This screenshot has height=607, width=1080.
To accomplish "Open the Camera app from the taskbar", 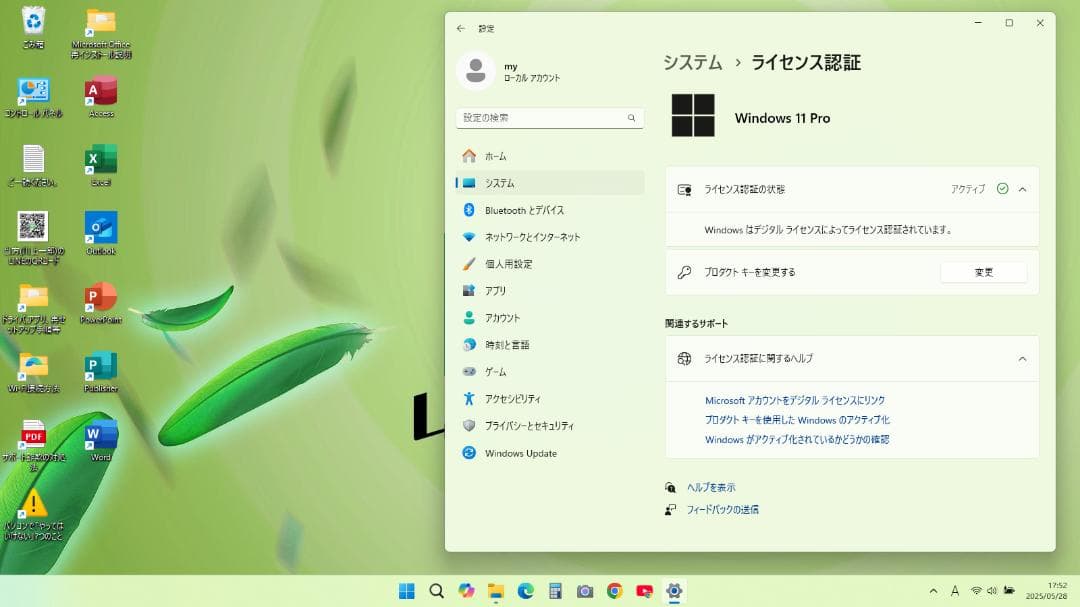I will 585,591.
